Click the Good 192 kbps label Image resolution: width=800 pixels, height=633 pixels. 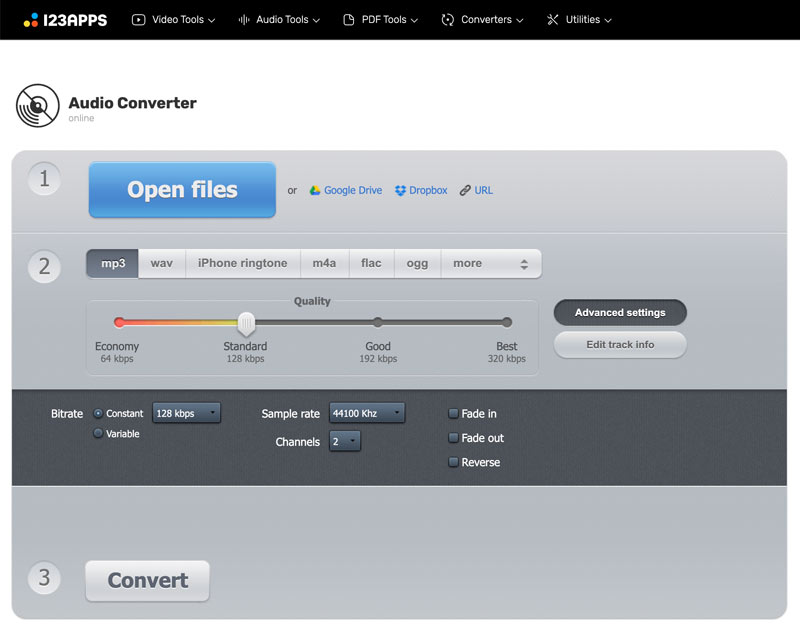point(378,352)
